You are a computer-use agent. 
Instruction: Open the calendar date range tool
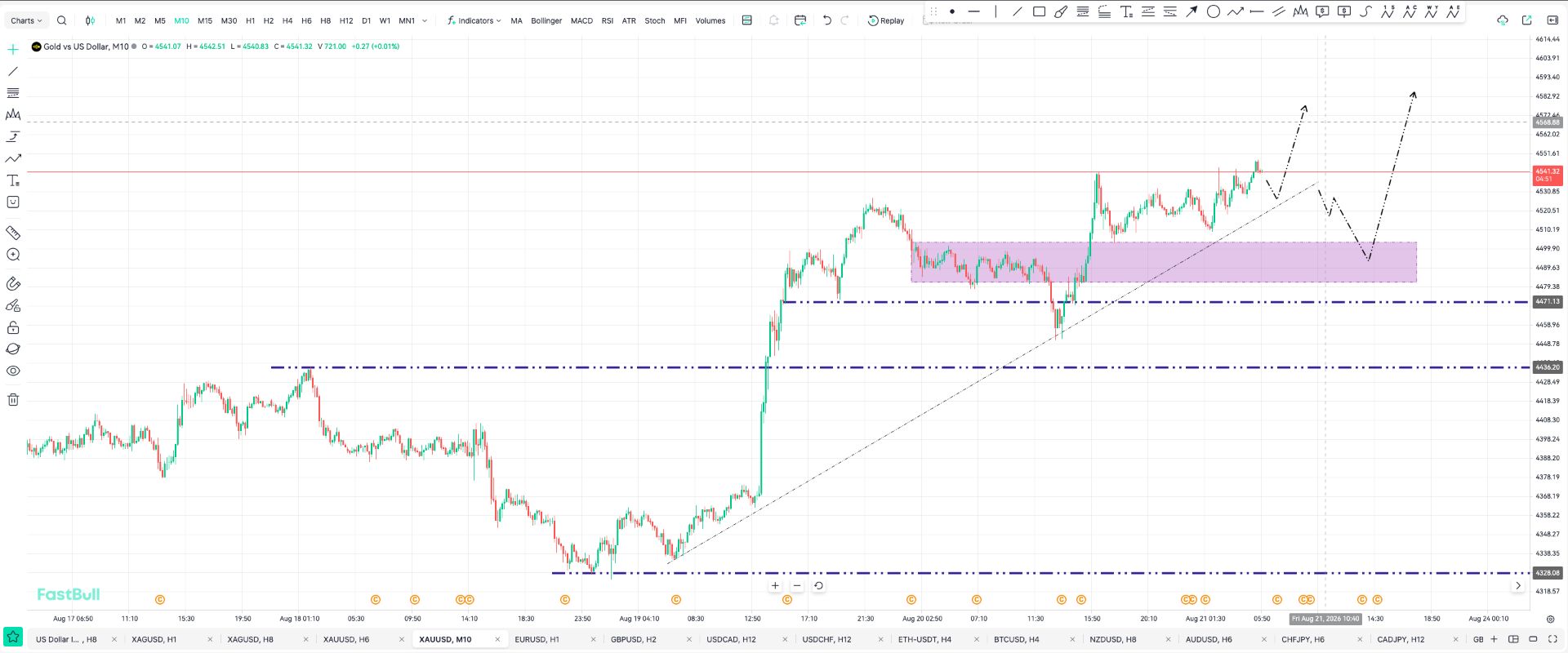pyautogui.click(x=800, y=20)
